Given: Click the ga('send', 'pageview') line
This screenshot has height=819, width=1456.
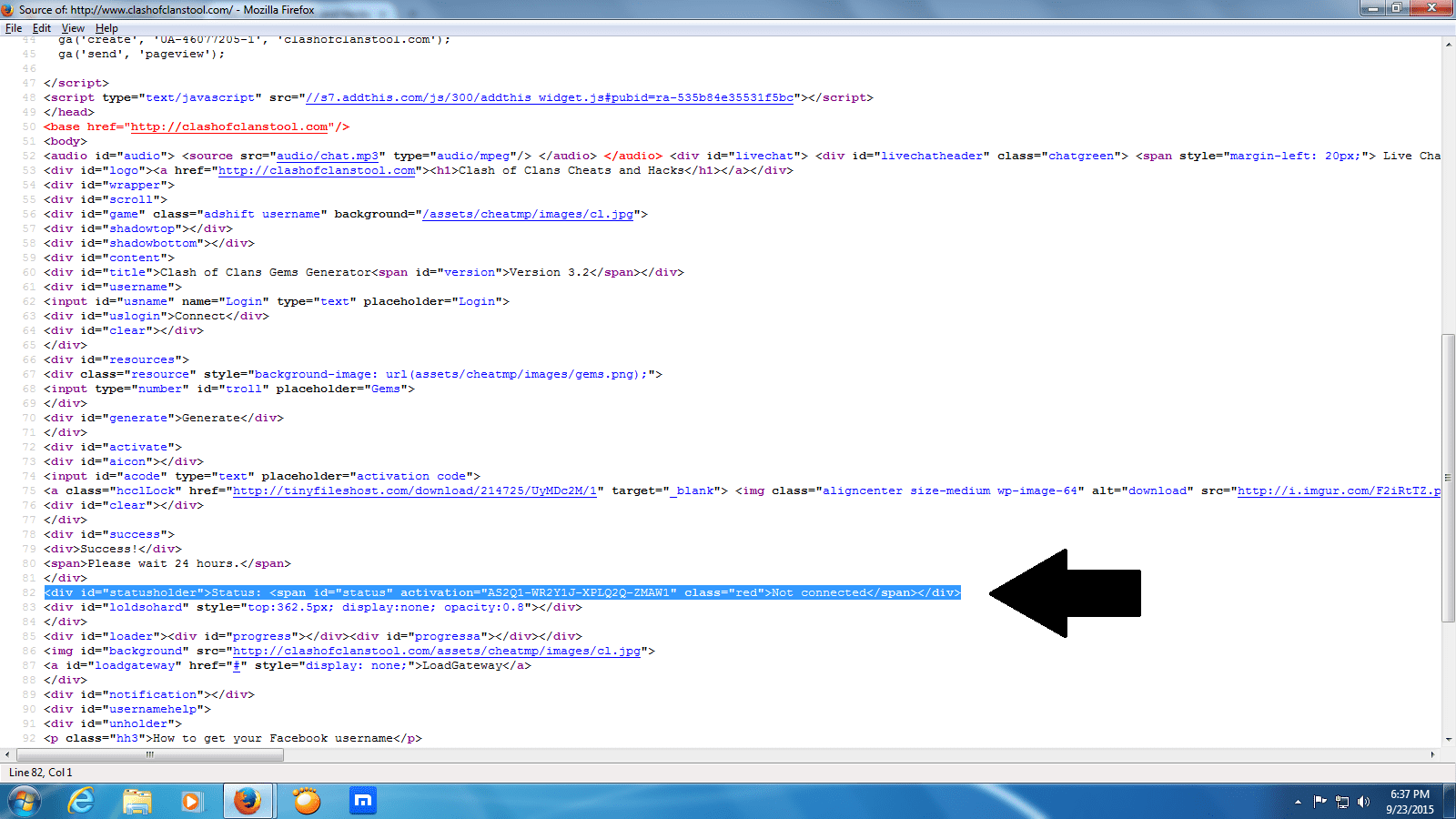Looking at the screenshot, I should (142, 54).
